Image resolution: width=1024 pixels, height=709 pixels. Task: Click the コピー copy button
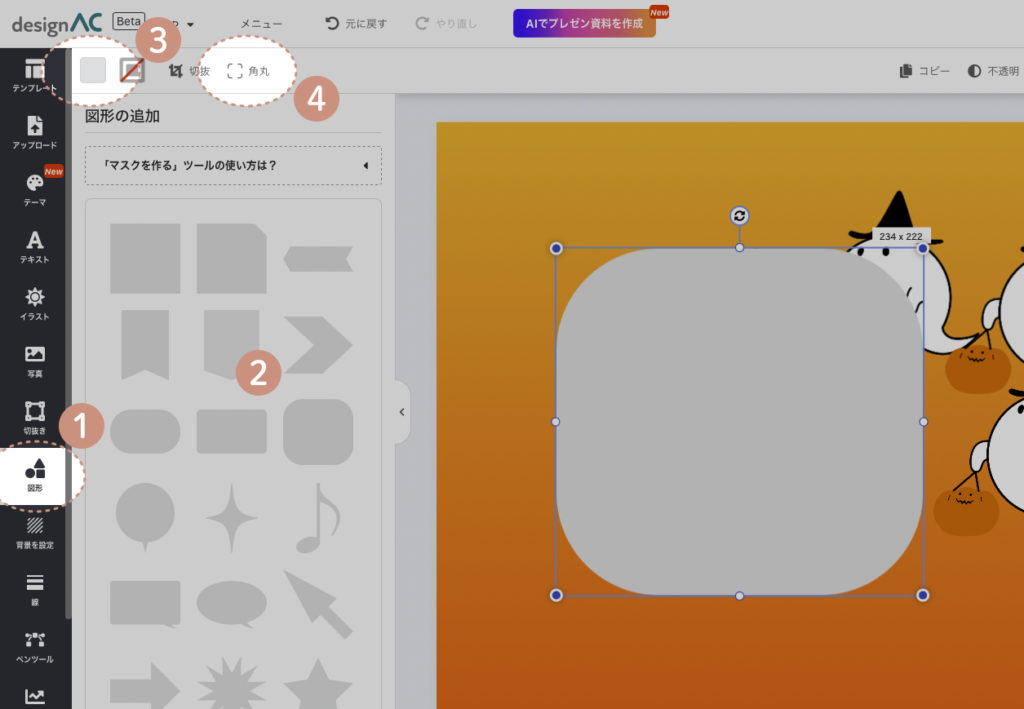point(924,71)
